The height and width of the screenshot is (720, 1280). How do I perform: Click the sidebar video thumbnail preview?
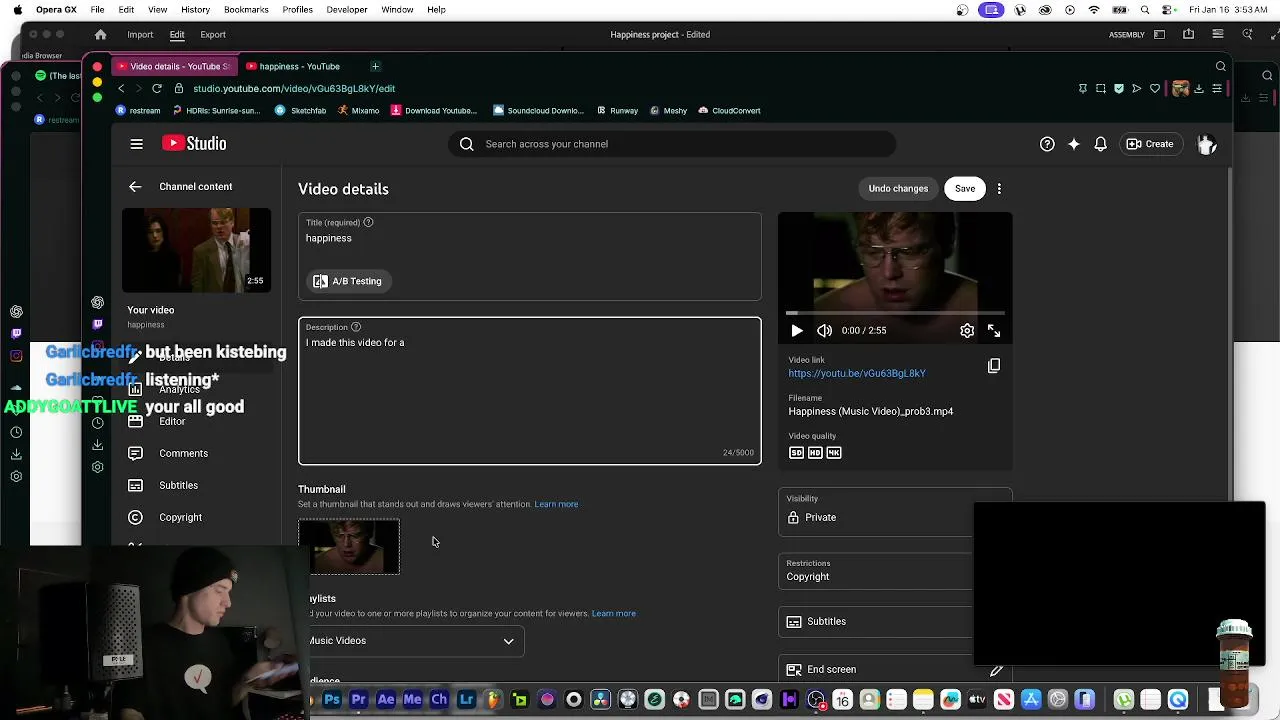[x=196, y=250]
